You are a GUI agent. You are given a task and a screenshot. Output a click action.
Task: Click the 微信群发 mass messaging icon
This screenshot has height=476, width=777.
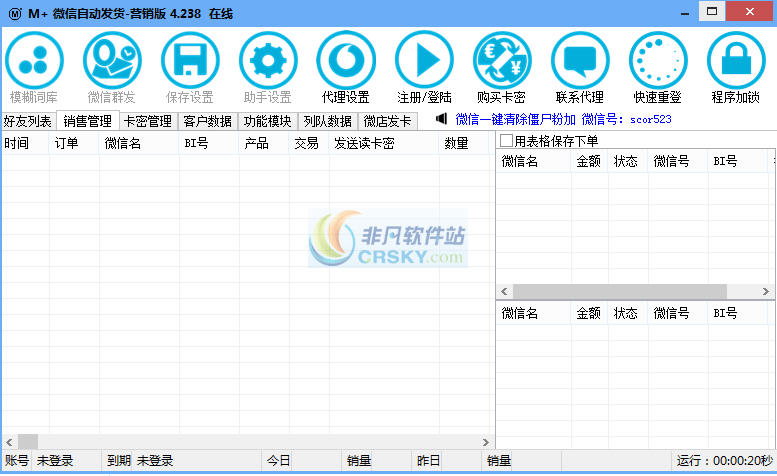coord(112,60)
